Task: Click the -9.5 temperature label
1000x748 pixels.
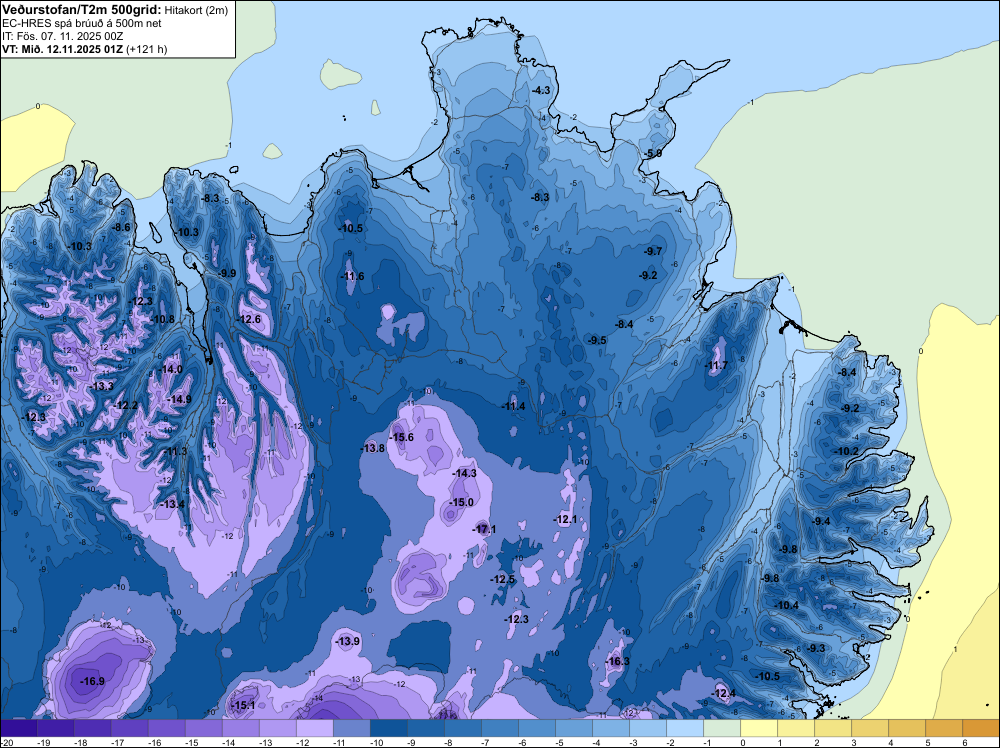Action: click(598, 341)
